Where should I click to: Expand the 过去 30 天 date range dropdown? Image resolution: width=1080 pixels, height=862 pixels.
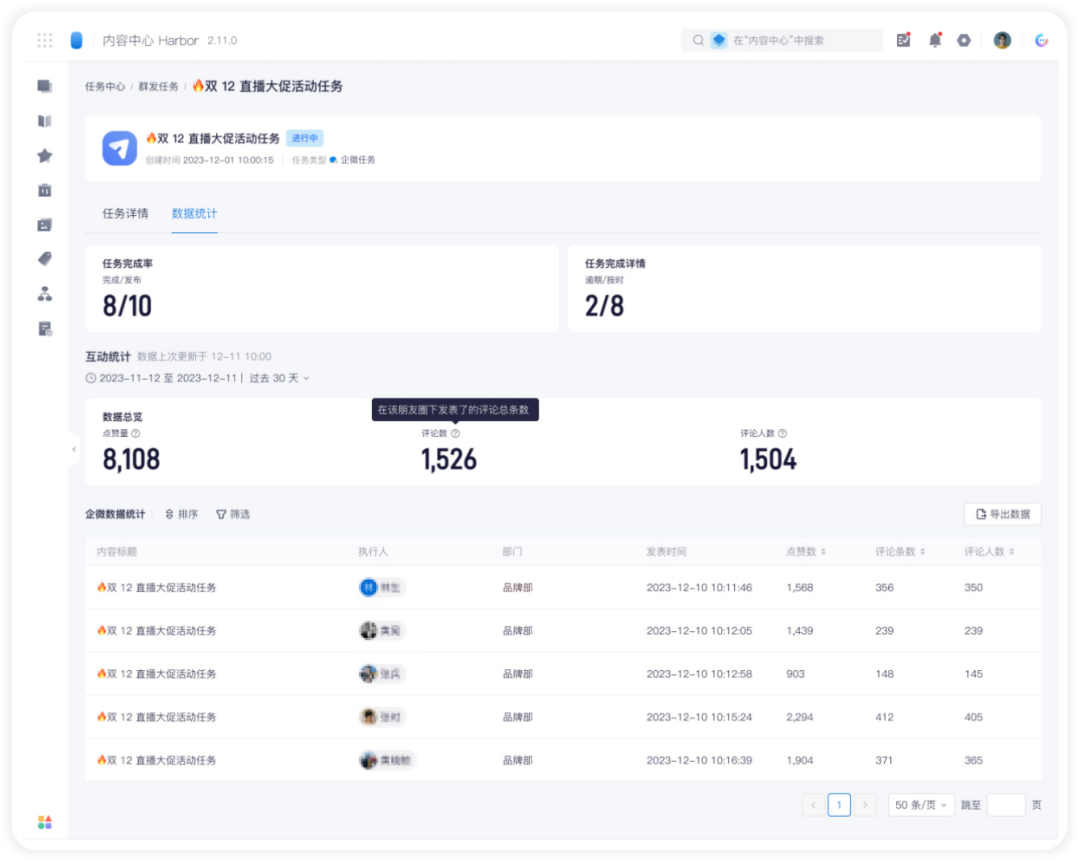pyautogui.click(x=279, y=378)
